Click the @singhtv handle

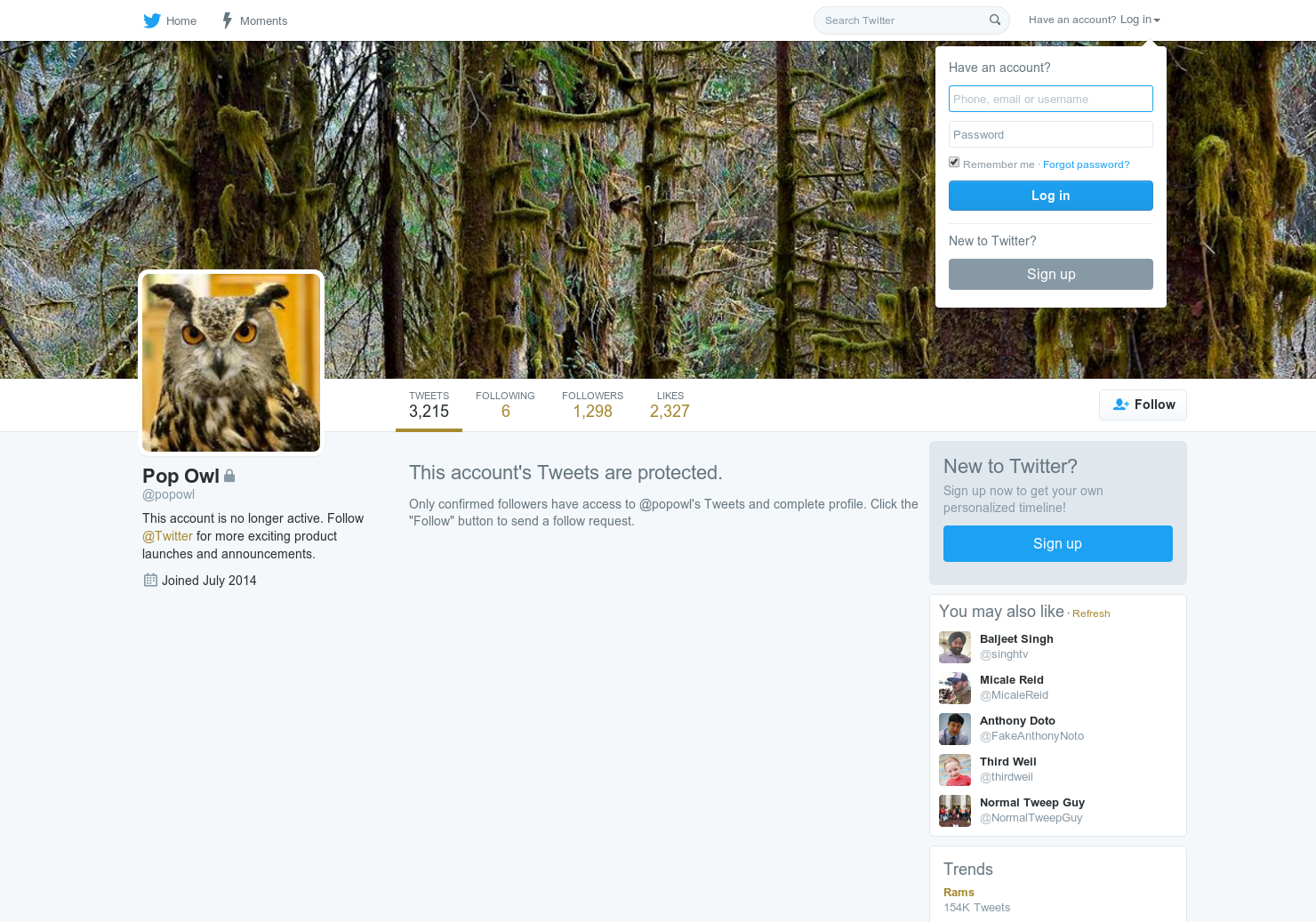tap(1004, 653)
